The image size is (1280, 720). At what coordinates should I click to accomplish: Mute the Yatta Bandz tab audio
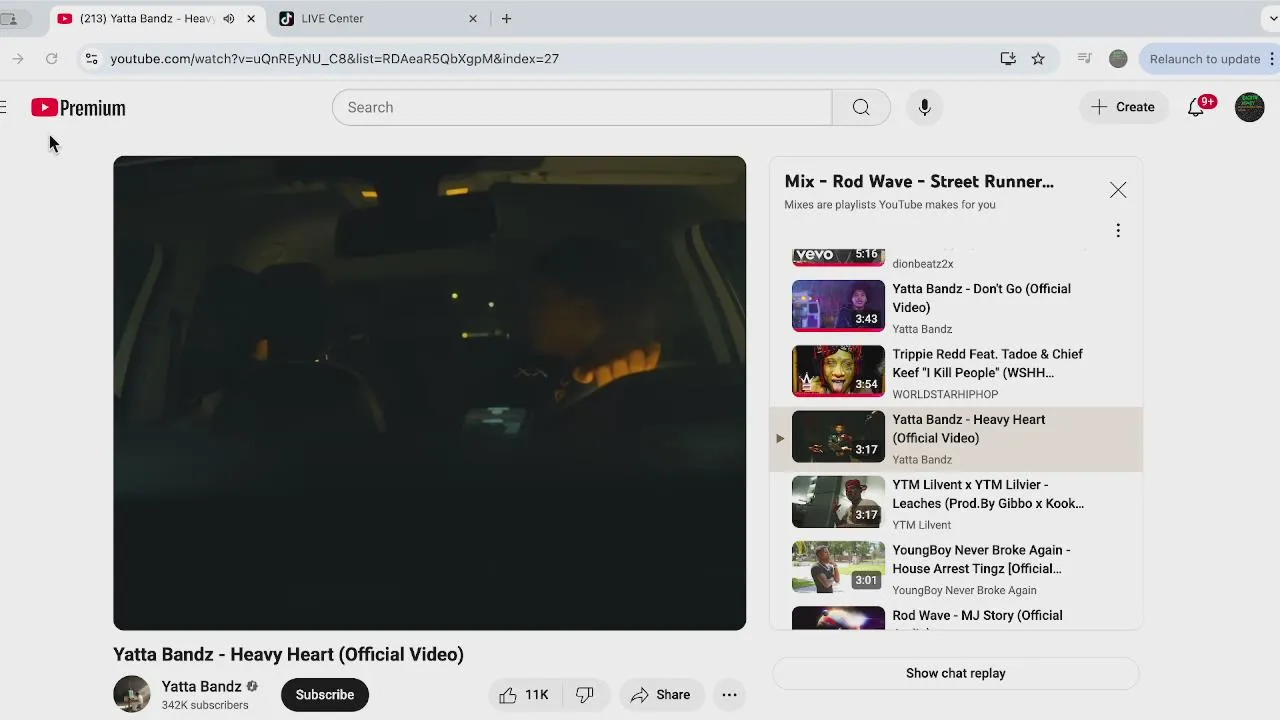tap(229, 19)
